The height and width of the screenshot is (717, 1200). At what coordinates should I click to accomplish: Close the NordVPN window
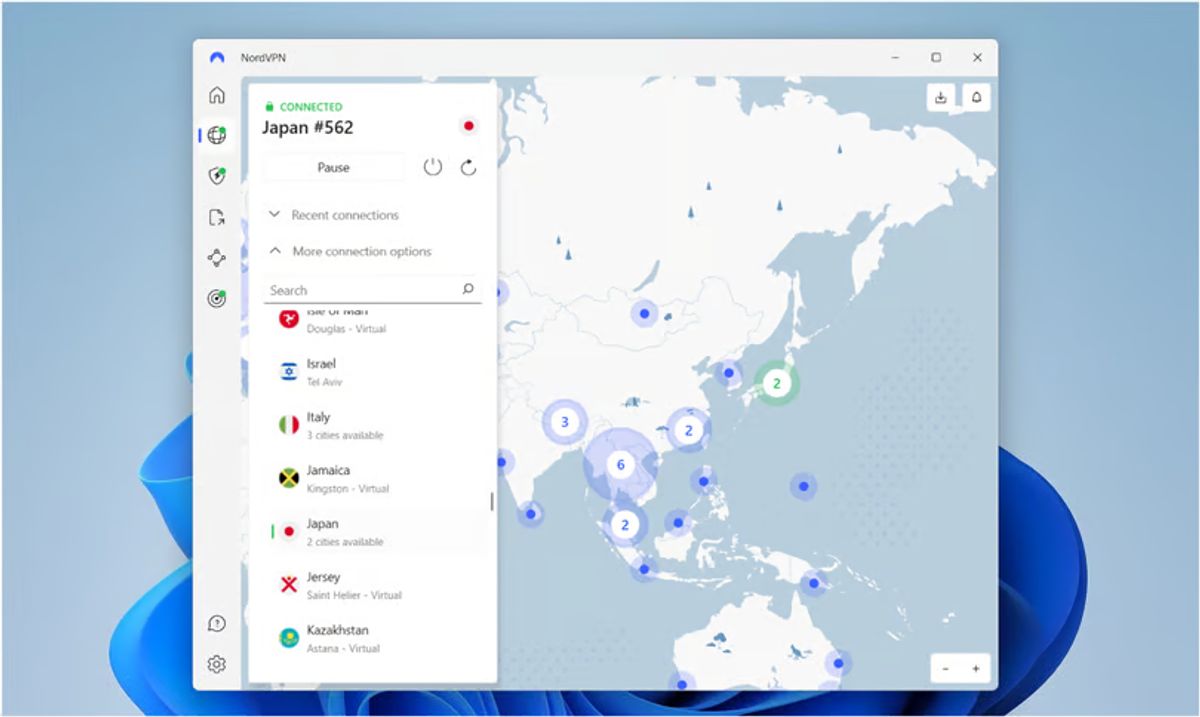pos(977,58)
